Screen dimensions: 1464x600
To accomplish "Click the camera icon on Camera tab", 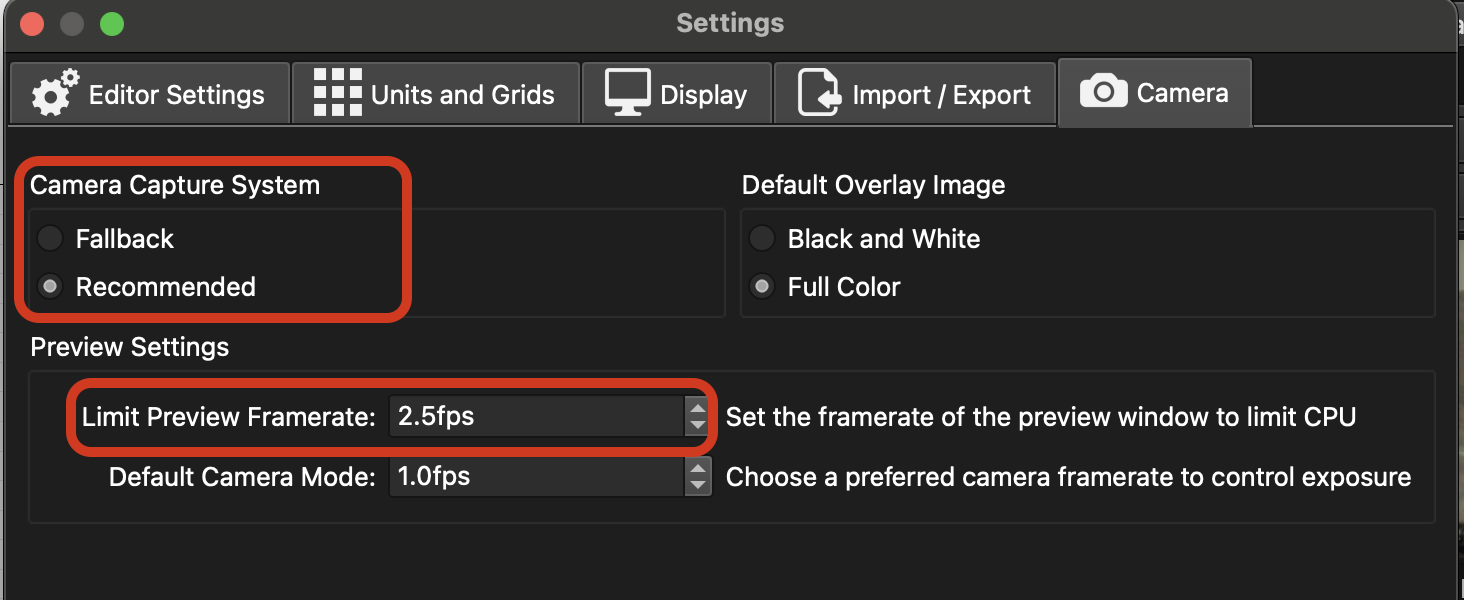I will tap(1103, 92).
